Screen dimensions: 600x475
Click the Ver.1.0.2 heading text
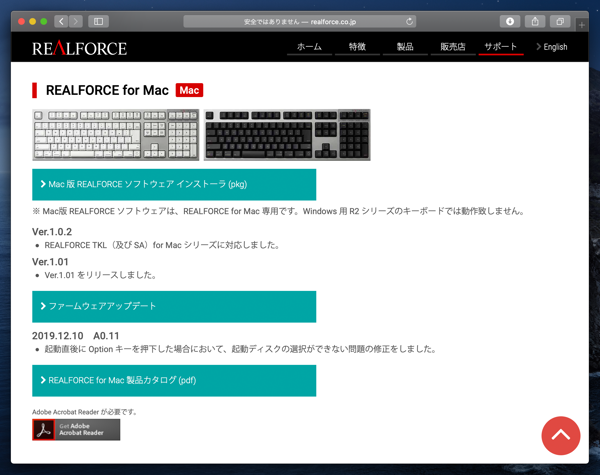click(52, 232)
